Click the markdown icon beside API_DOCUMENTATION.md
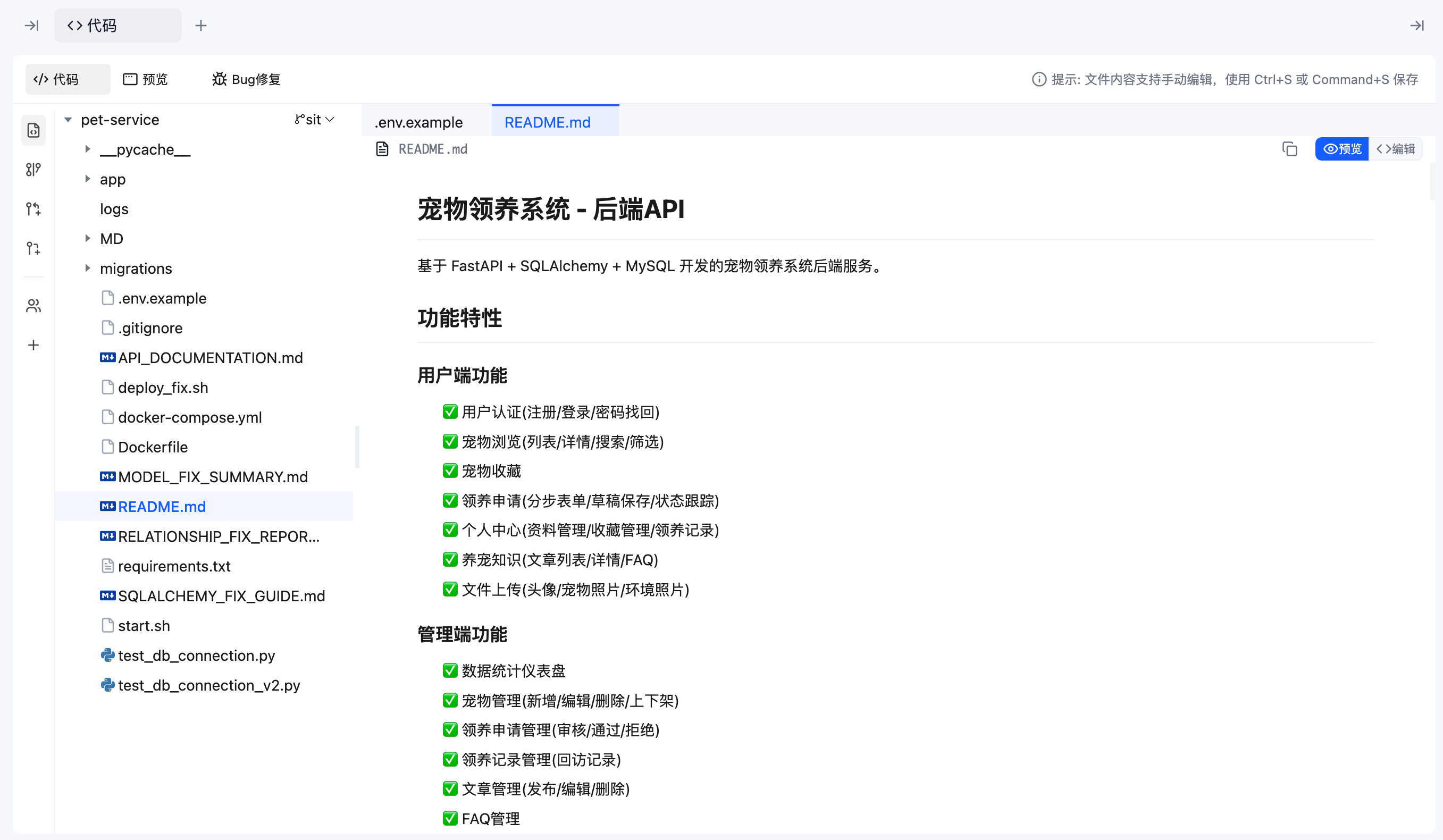Image resolution: width=1443 pixels, height=840 pixels. tap(107, 358)
